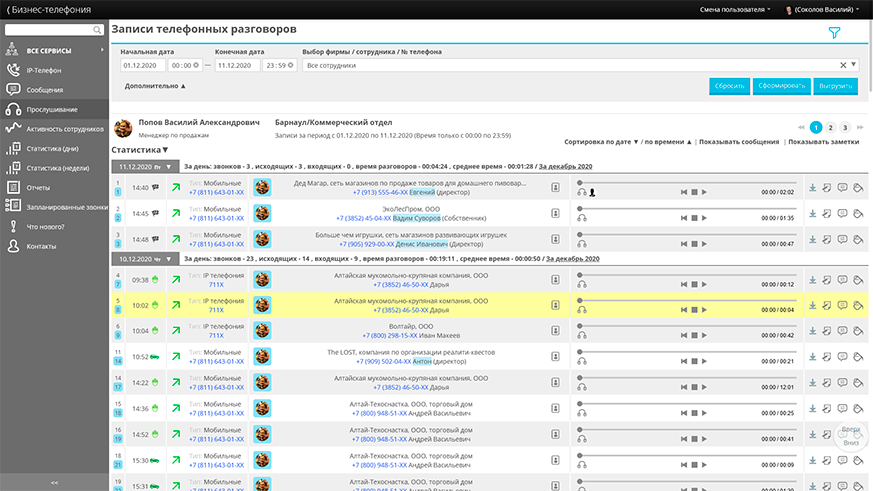This screenshot has width=873, height=491.
Task: Open Контакты in the sidebar
Action: pyautogui.click(x=55, y=246)
